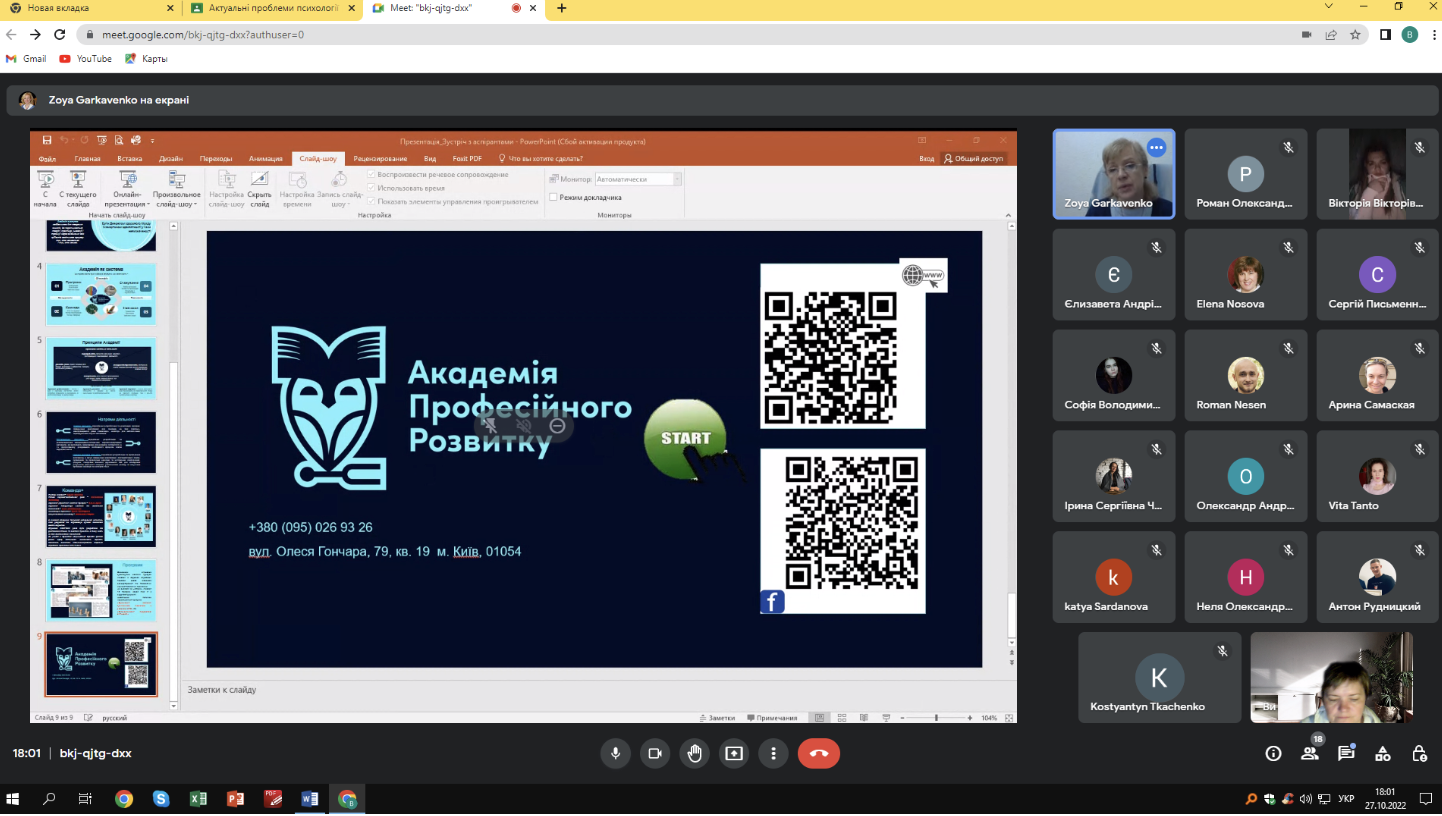Screen dimensions: 1442x816
Task: Start slideshow from beginning (С начала)
Action: [x=45, y=188]
